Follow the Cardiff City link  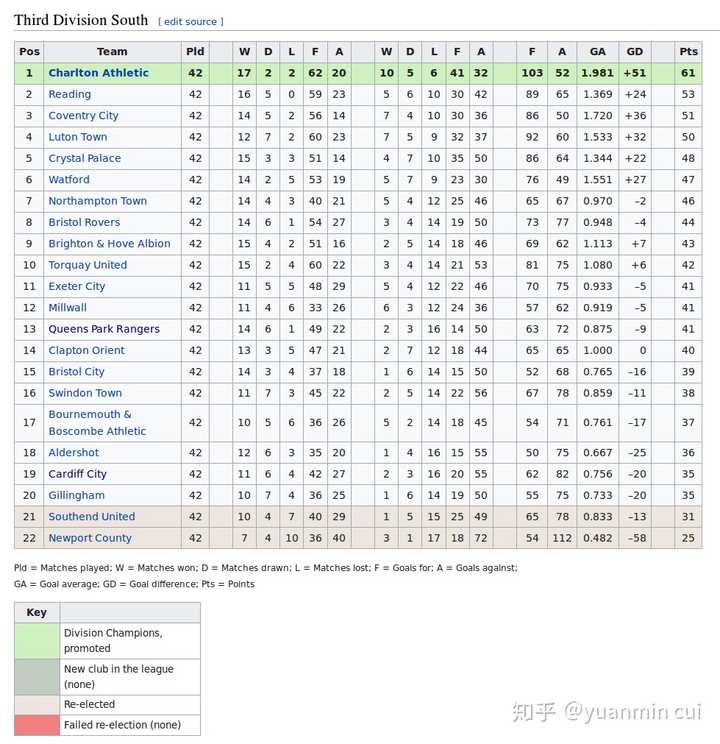click(77, 474)
